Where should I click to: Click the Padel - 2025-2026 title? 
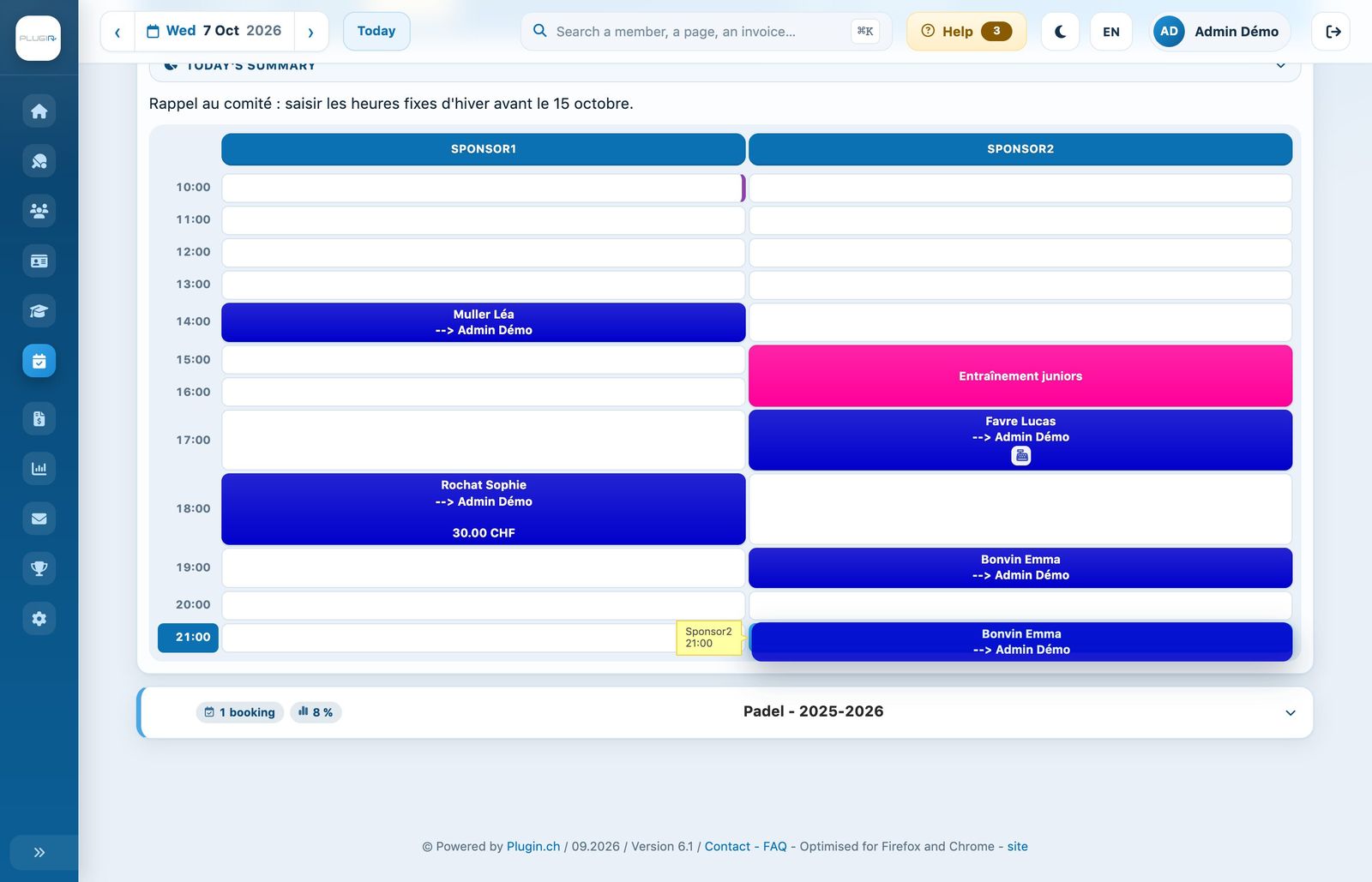click(x=813, y=711)
